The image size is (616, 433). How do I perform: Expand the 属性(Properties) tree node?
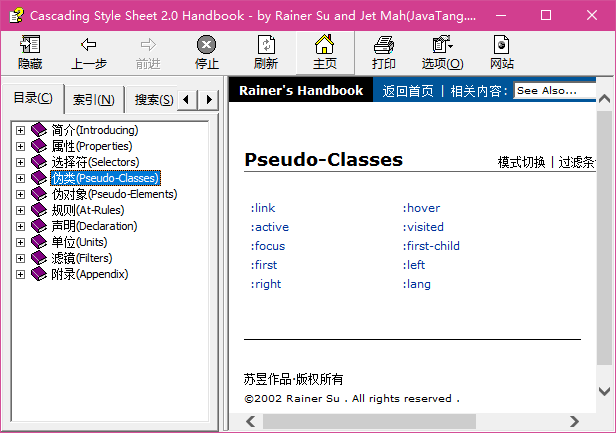(20, 146)
